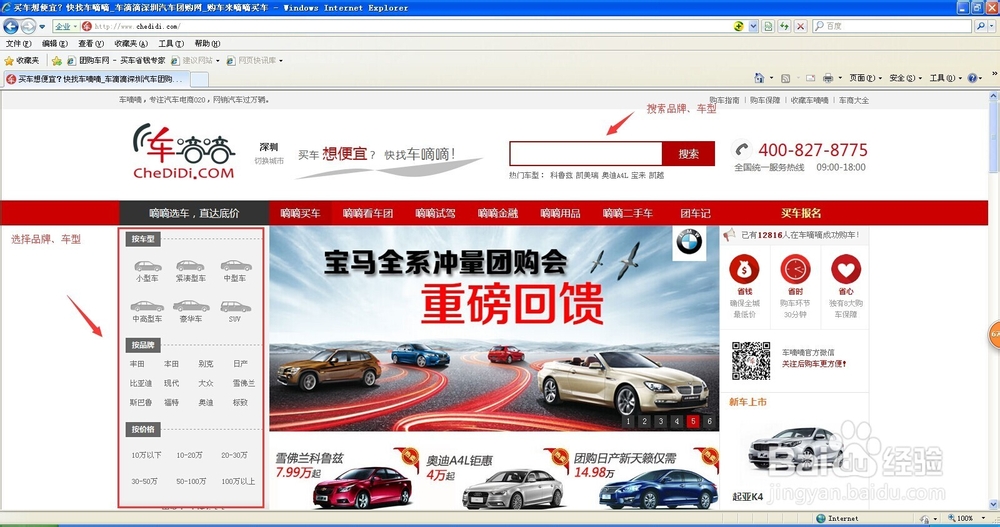Click the printer icon in command bar
Viewport: 1000px width, 527px height.
pos(828,78)
